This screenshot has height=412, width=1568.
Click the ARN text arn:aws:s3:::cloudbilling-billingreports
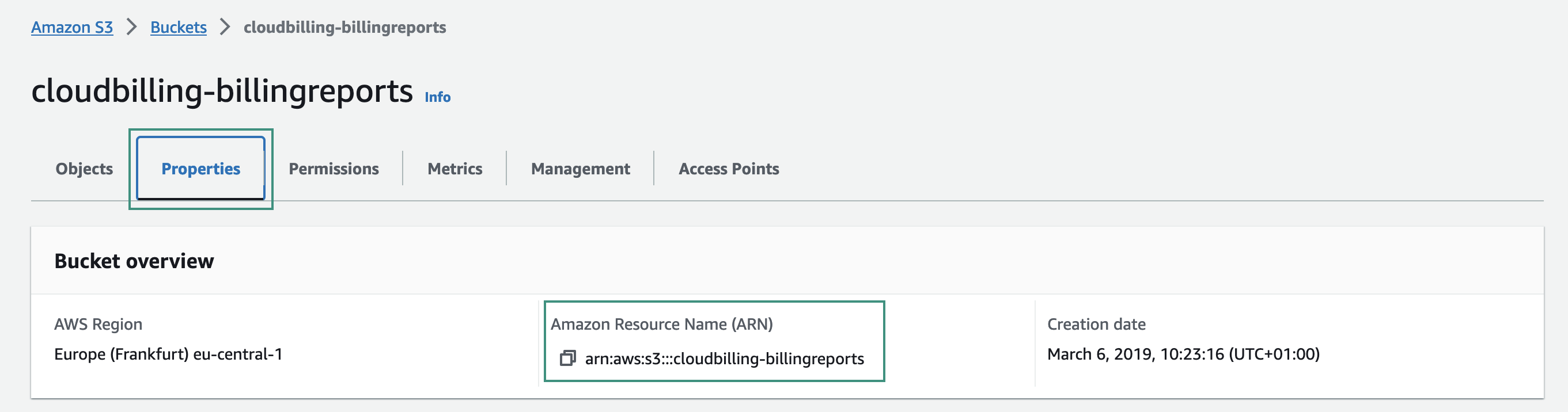(724, 358)
